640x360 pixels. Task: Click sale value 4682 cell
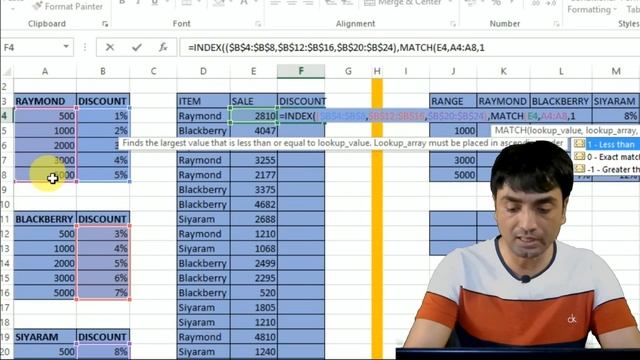click(x=253, y=204)
